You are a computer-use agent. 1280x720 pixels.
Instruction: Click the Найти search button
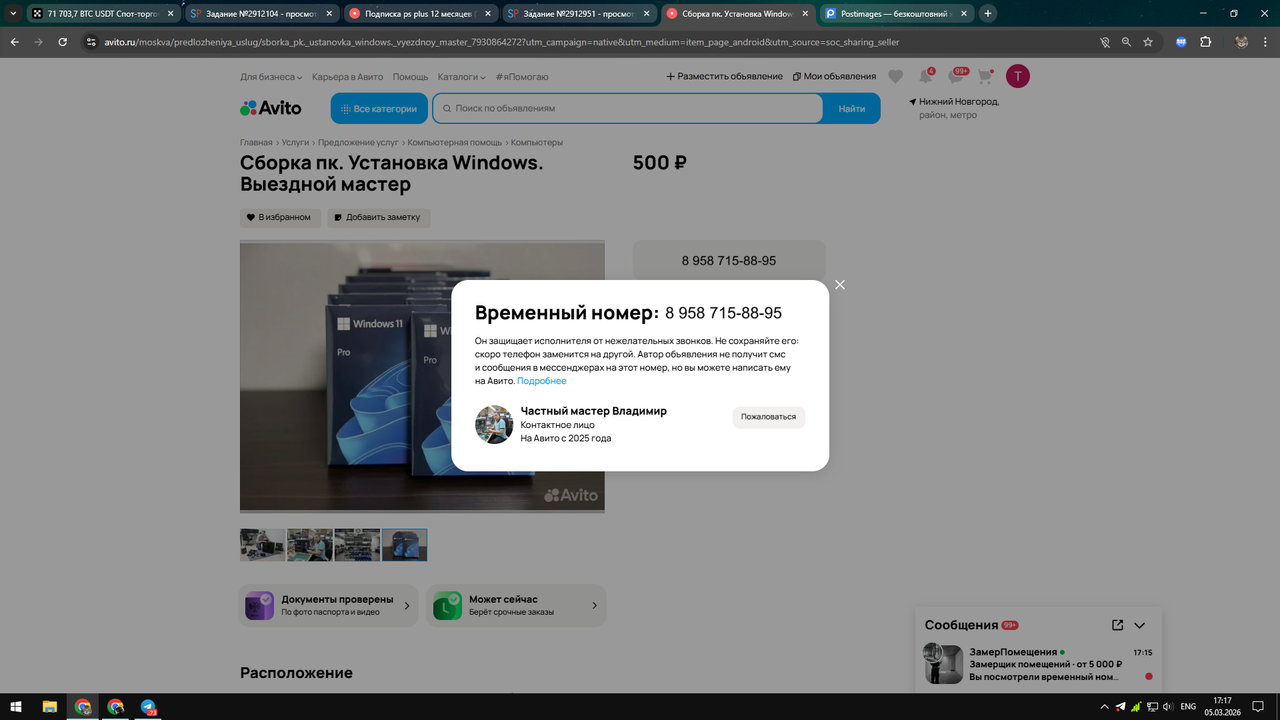point(852,109)
